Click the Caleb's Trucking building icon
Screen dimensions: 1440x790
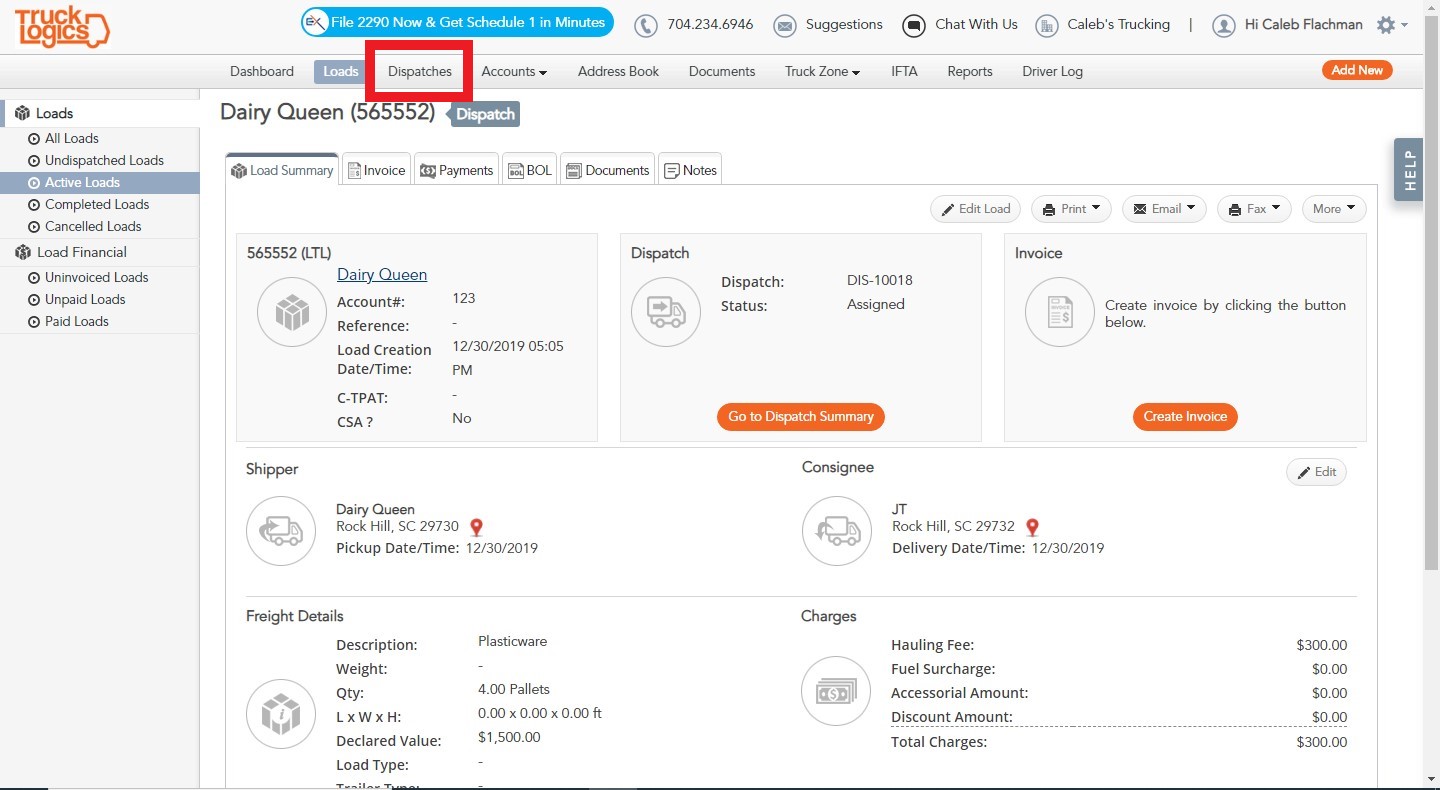1047,25
